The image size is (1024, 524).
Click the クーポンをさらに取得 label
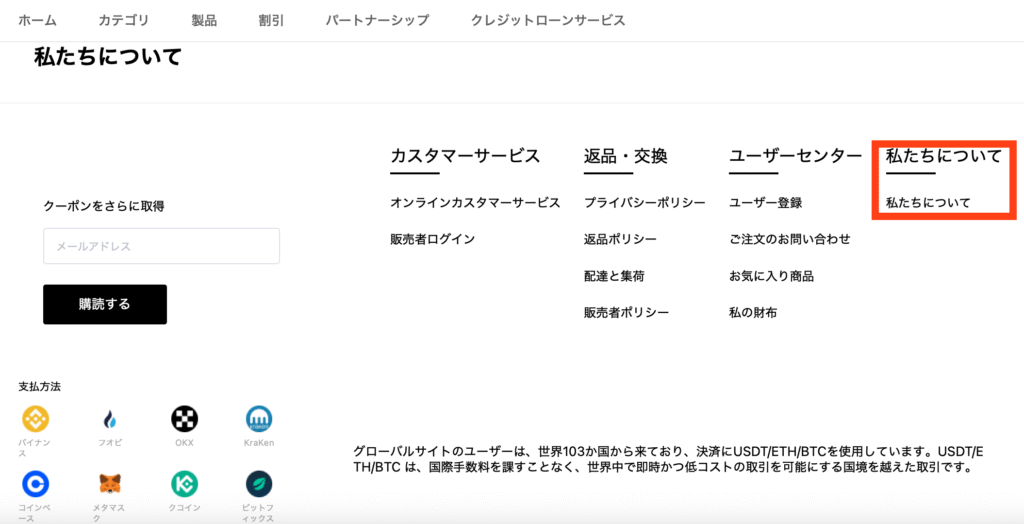(x=104, y=206)
